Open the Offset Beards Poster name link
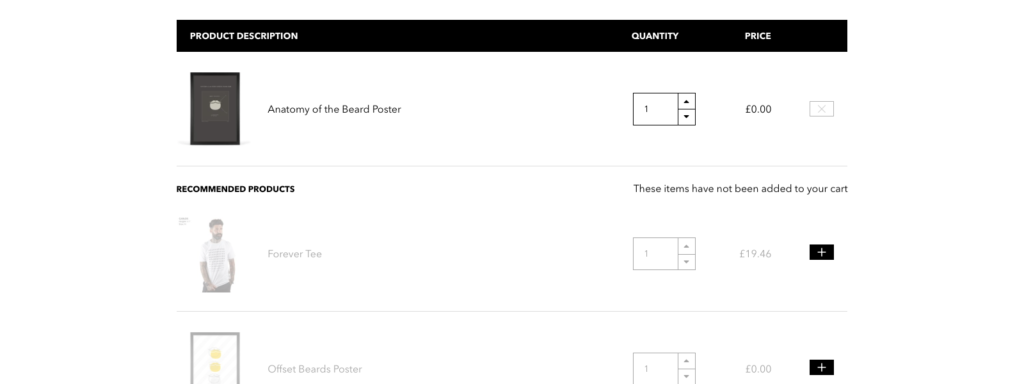 click(315, 369)
